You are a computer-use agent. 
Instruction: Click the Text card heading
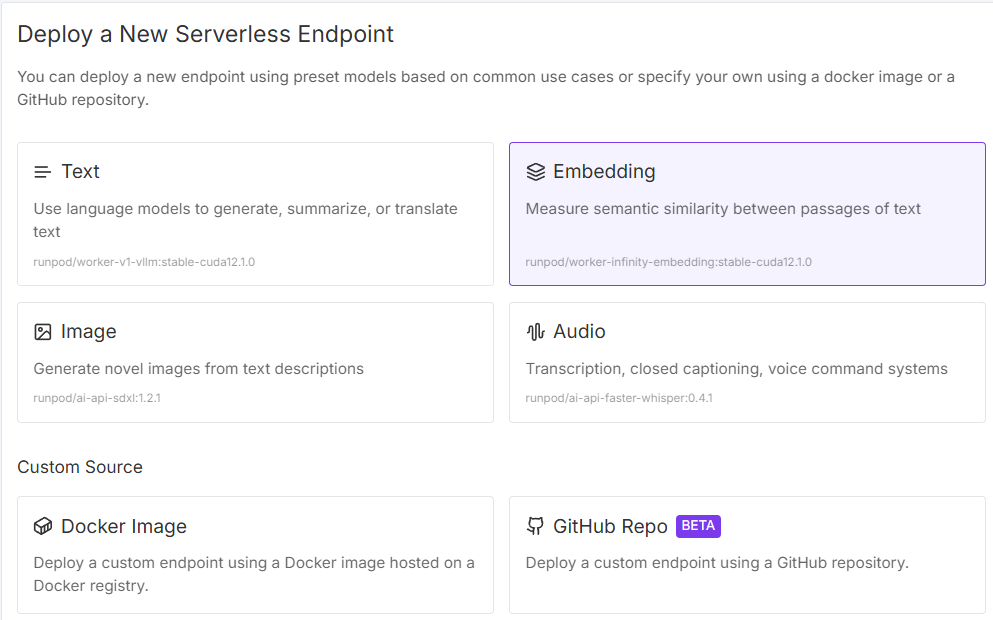[80, 172]
